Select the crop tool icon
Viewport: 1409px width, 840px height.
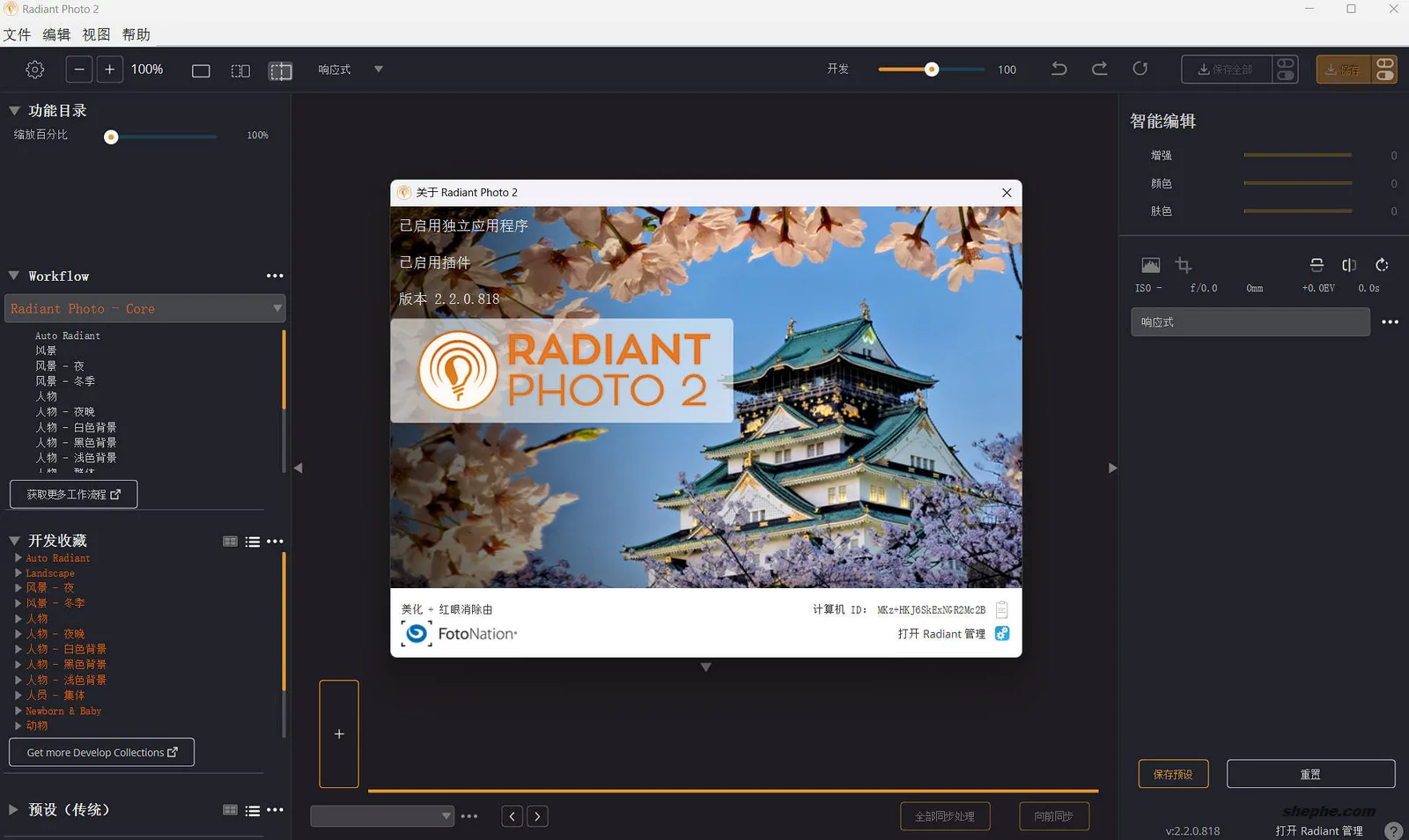(1183, 265)
